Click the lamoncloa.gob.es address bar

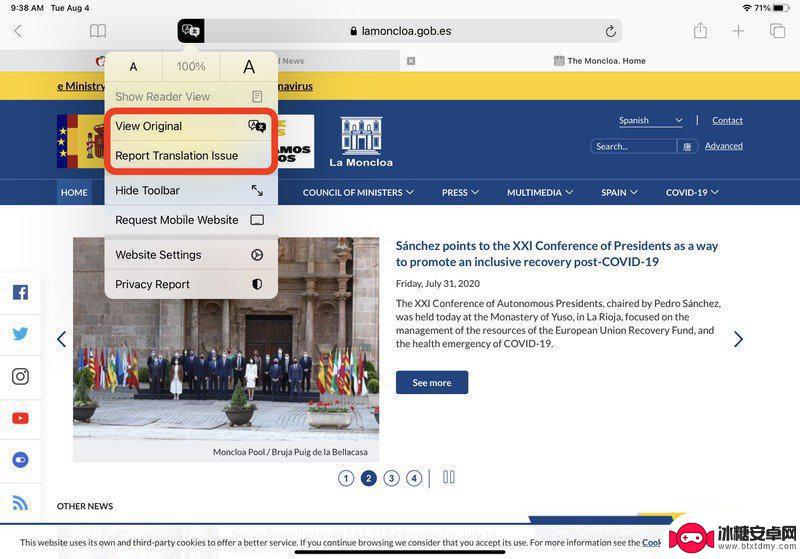pos(401,31)
